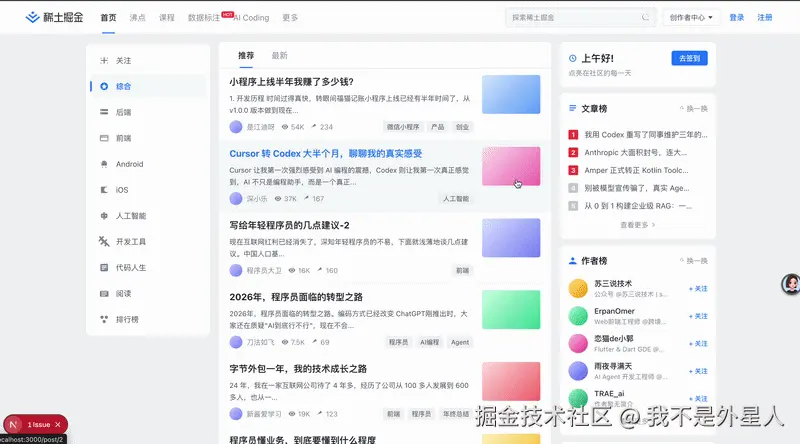
Task: Open ranked article Amper 正式转正 Kotlin
Action: pyautogui.click(x=636, y=170)
